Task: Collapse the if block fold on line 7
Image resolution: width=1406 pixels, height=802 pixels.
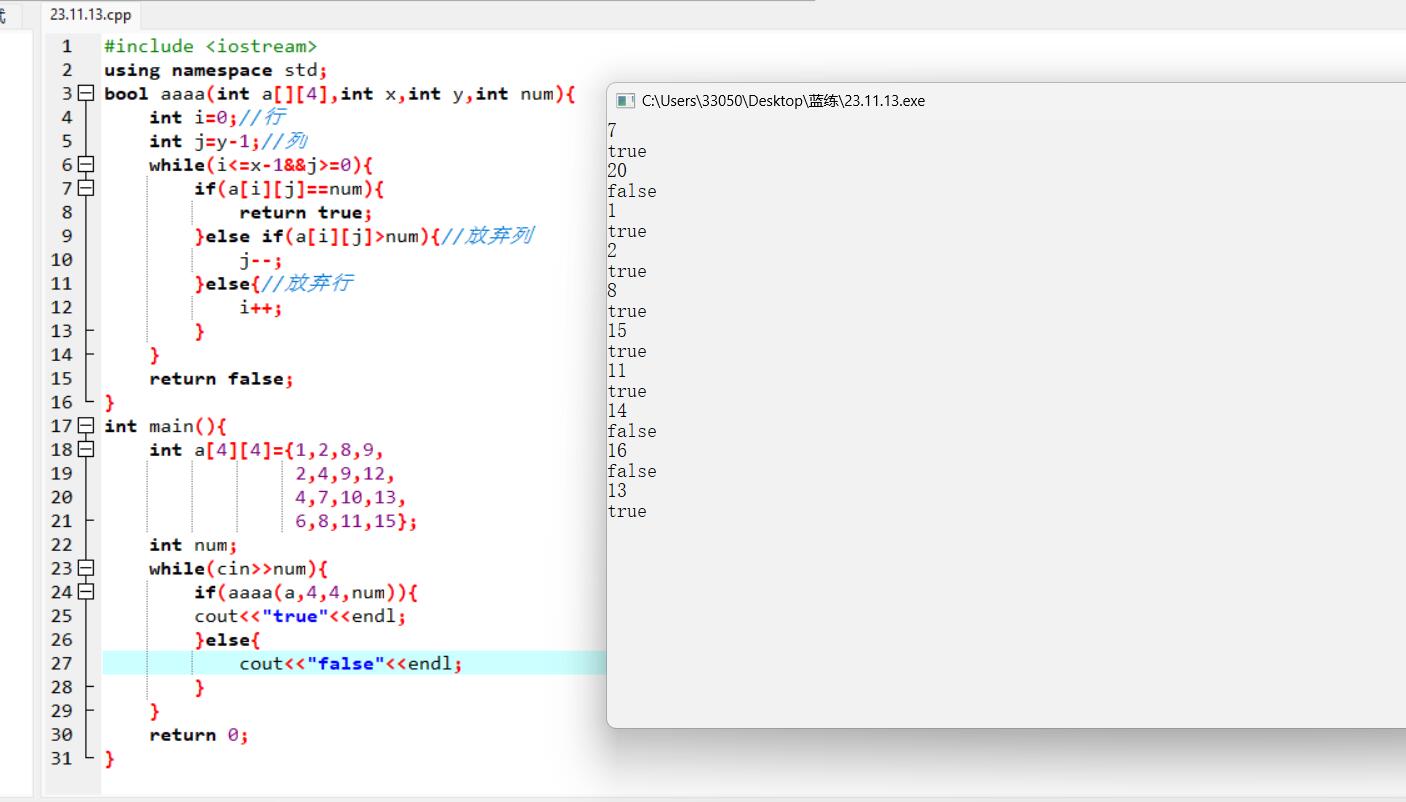Action: tap(85, 189)
